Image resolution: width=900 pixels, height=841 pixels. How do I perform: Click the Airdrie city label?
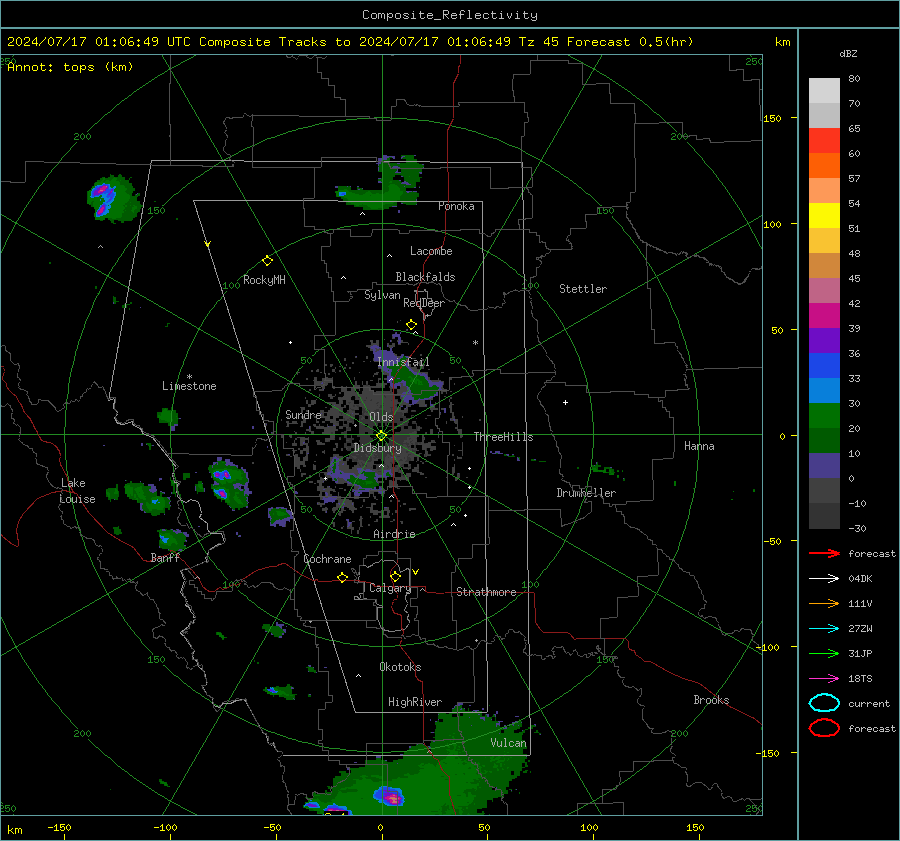pos(394,534)
